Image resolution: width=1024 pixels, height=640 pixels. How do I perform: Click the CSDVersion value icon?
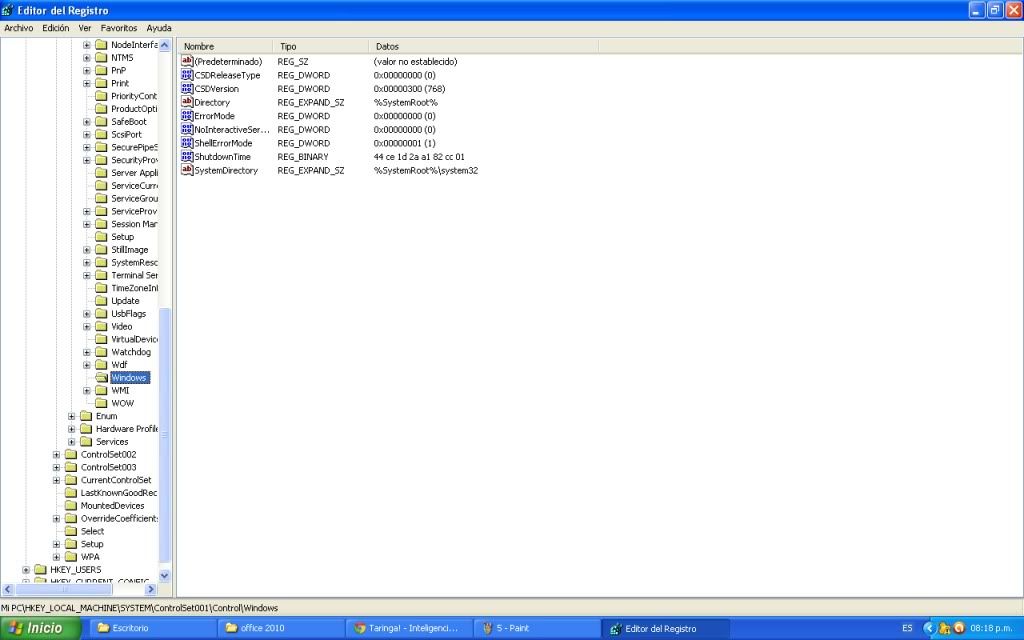187,89
